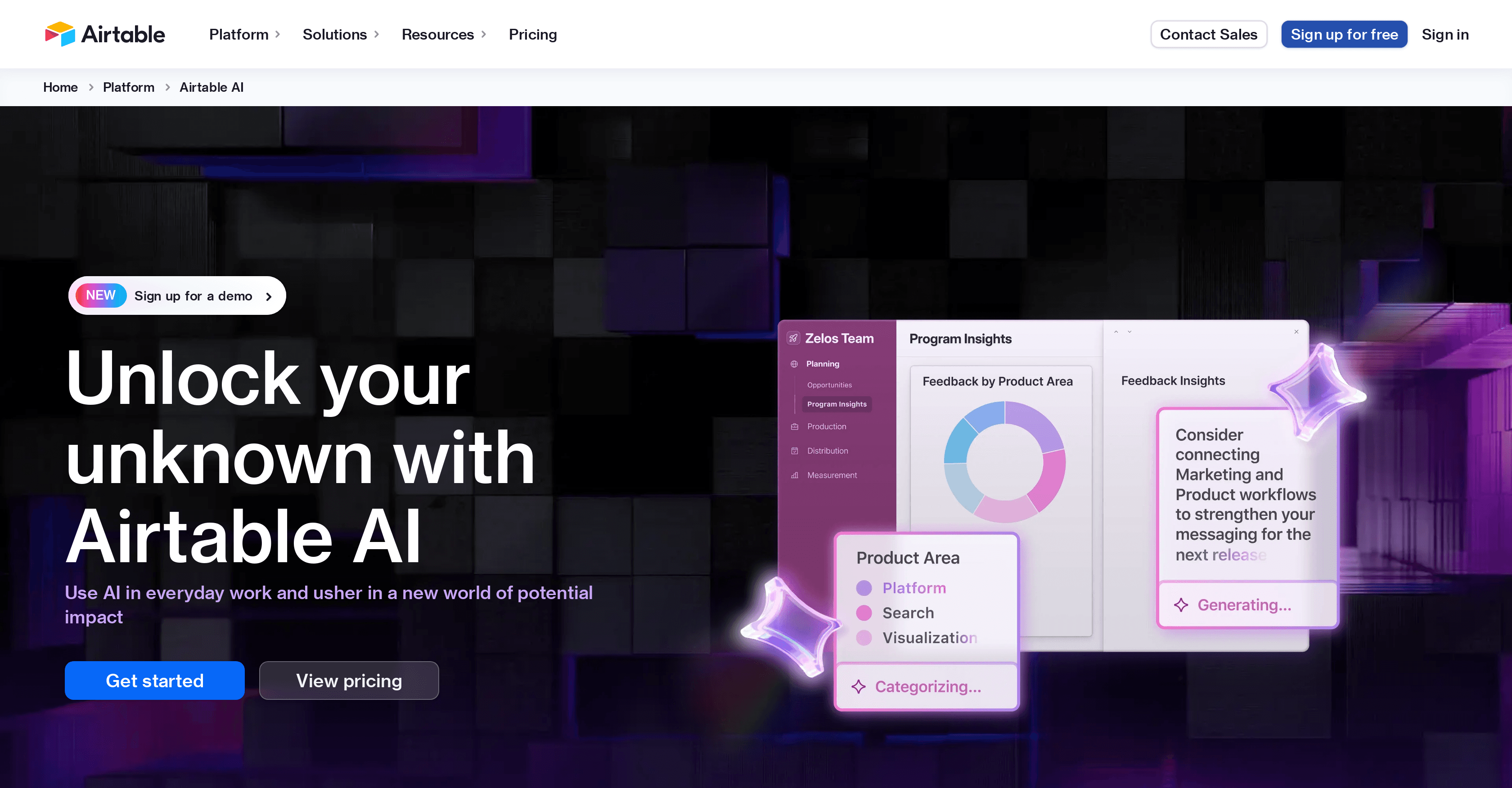Open the Pricing page from the navbar
This screenshot has height=788, width=1512.
[532, 34]
